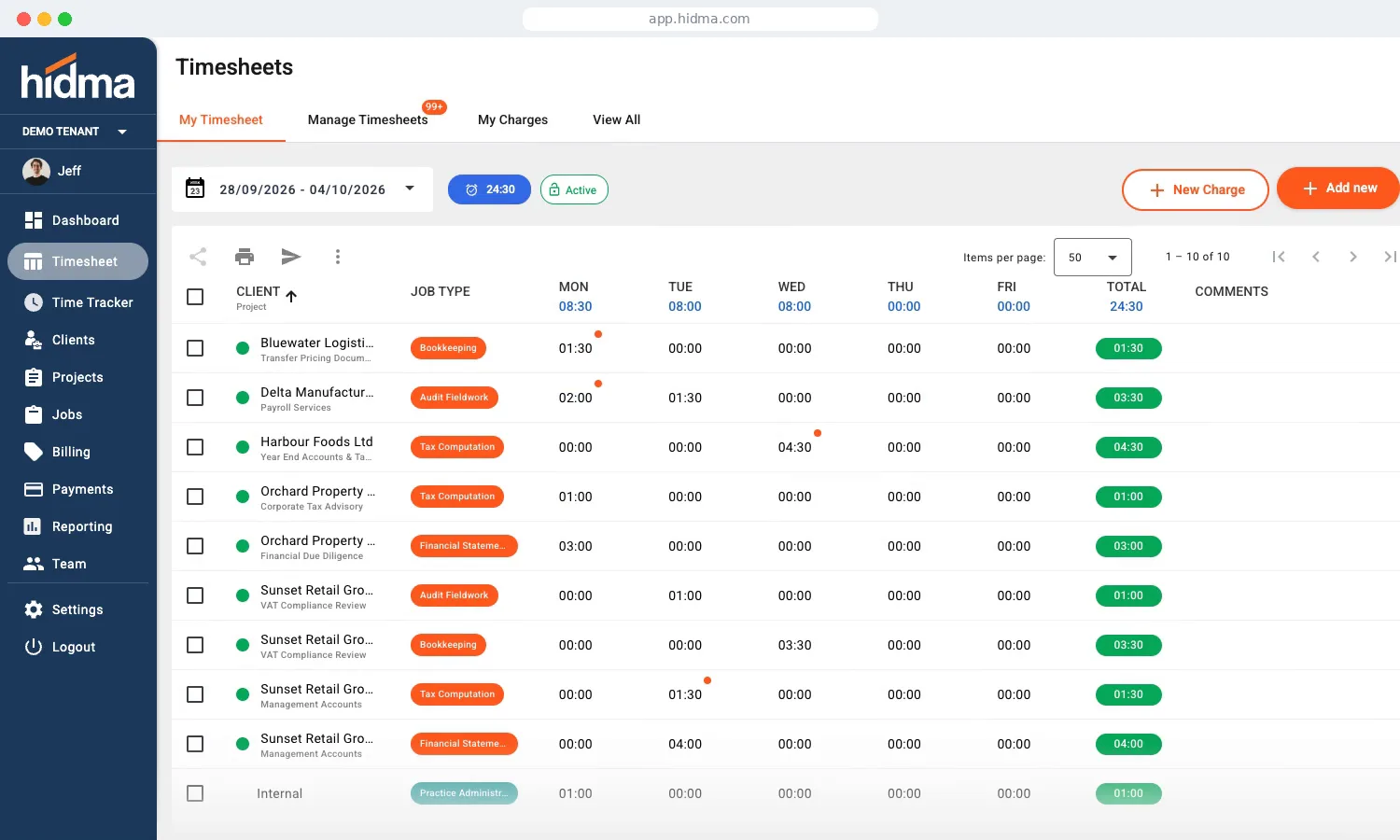Open the three-dot more options menu
Screen dimensions: 1400x840
click(x=338, y=257)
